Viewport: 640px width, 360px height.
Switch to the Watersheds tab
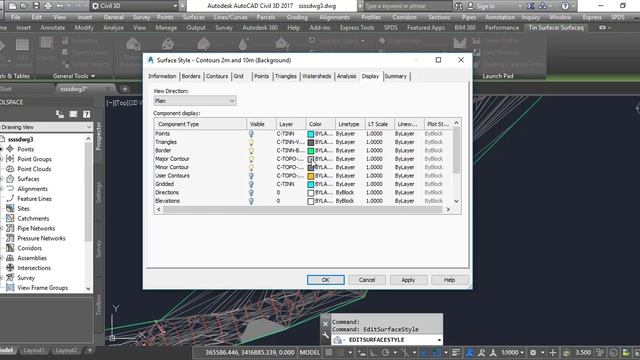point(317,76)
